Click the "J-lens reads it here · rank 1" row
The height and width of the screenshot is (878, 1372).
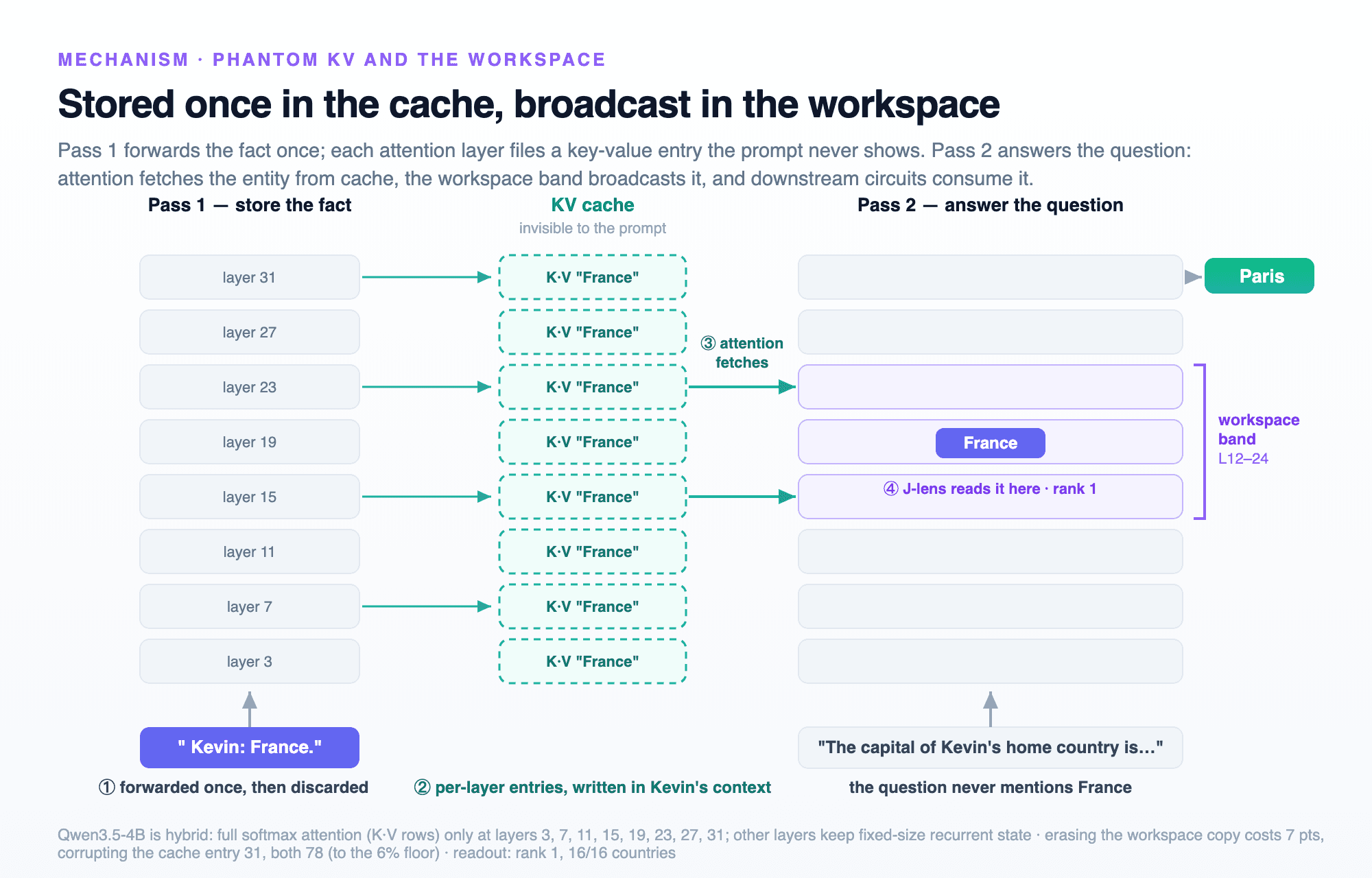pos(991,497)
